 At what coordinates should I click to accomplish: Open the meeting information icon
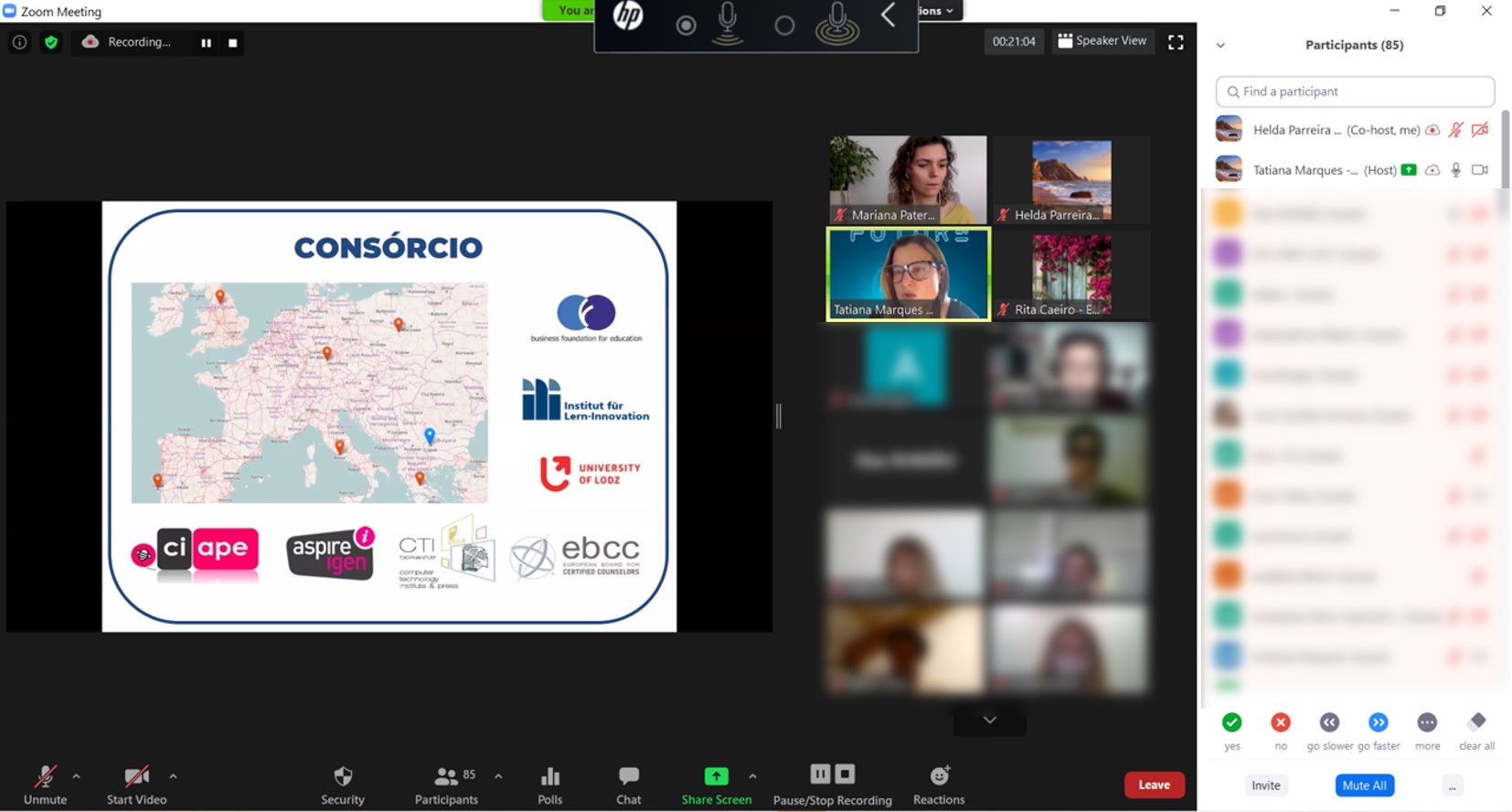click(x=19, y=42)
